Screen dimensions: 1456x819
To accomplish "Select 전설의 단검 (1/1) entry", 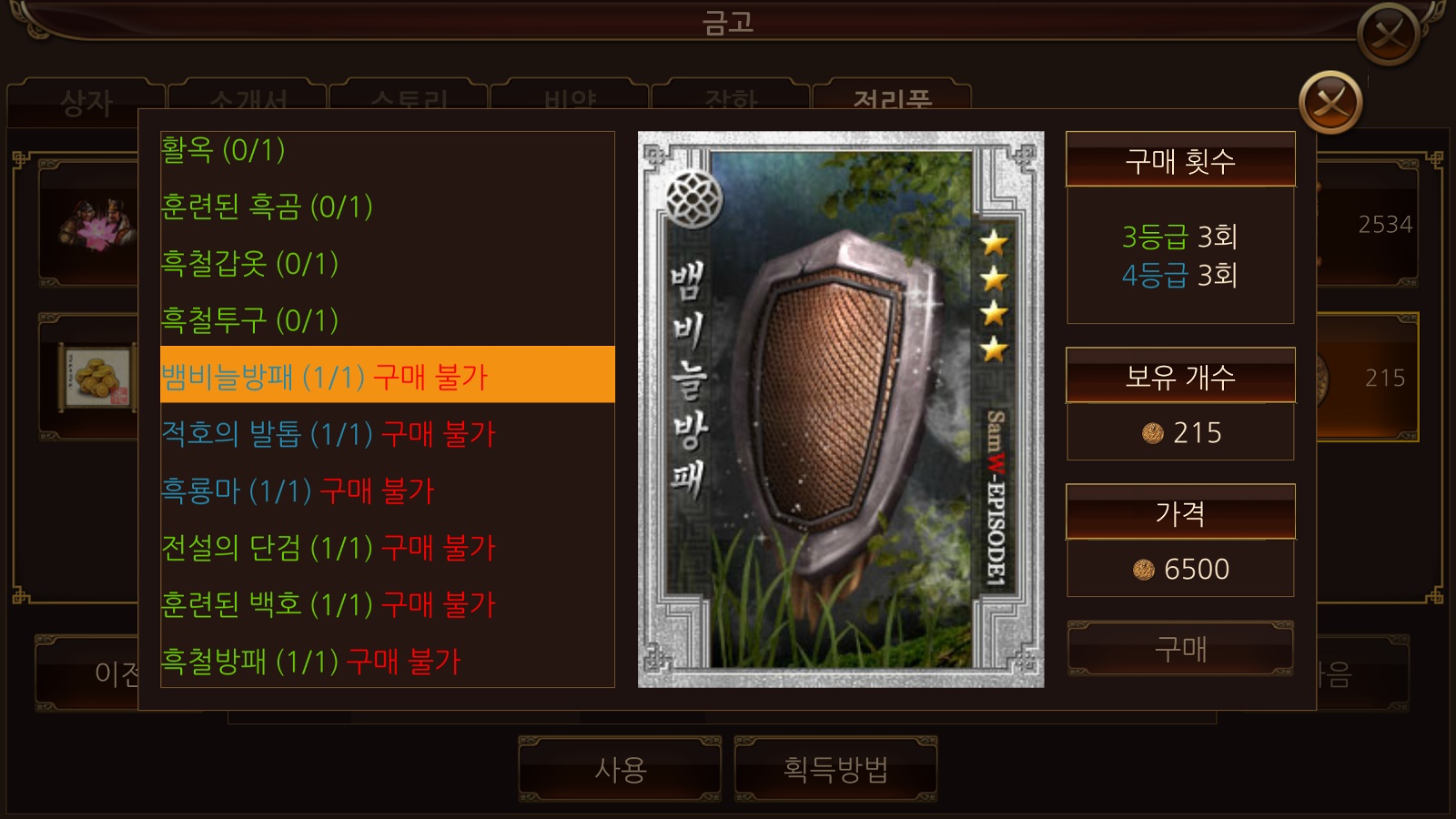I will coord(388,547).
